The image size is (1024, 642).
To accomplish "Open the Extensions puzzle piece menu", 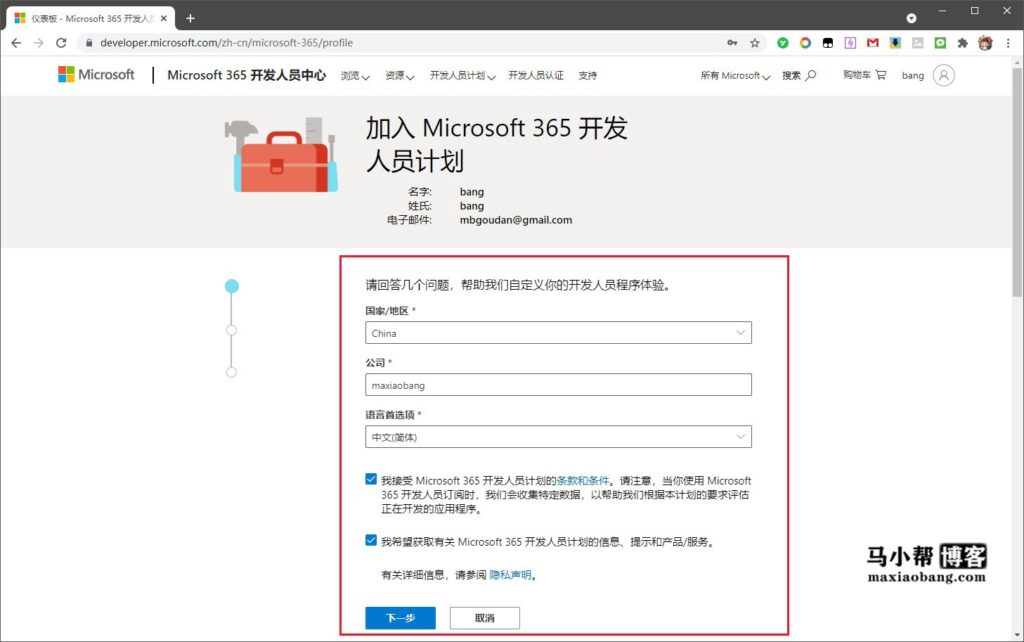I will 963,42.
